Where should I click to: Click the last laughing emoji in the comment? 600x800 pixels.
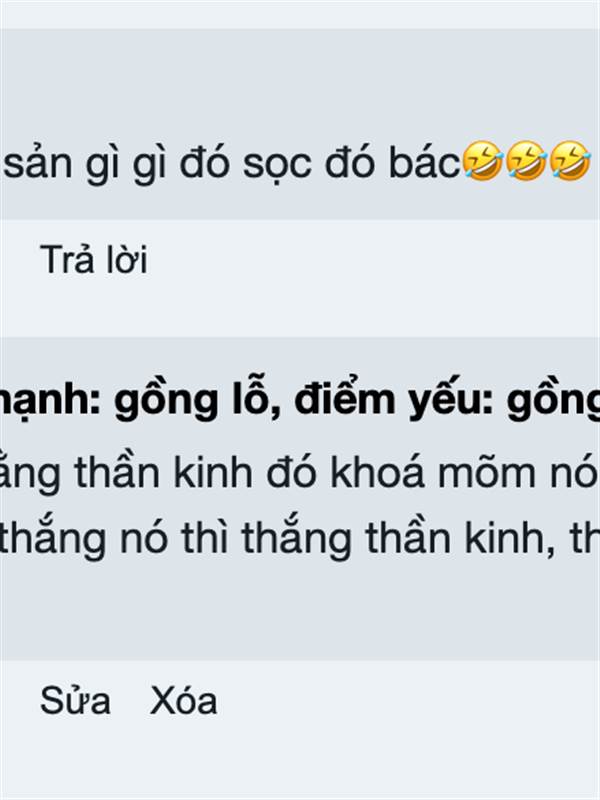tap(570, 161)
